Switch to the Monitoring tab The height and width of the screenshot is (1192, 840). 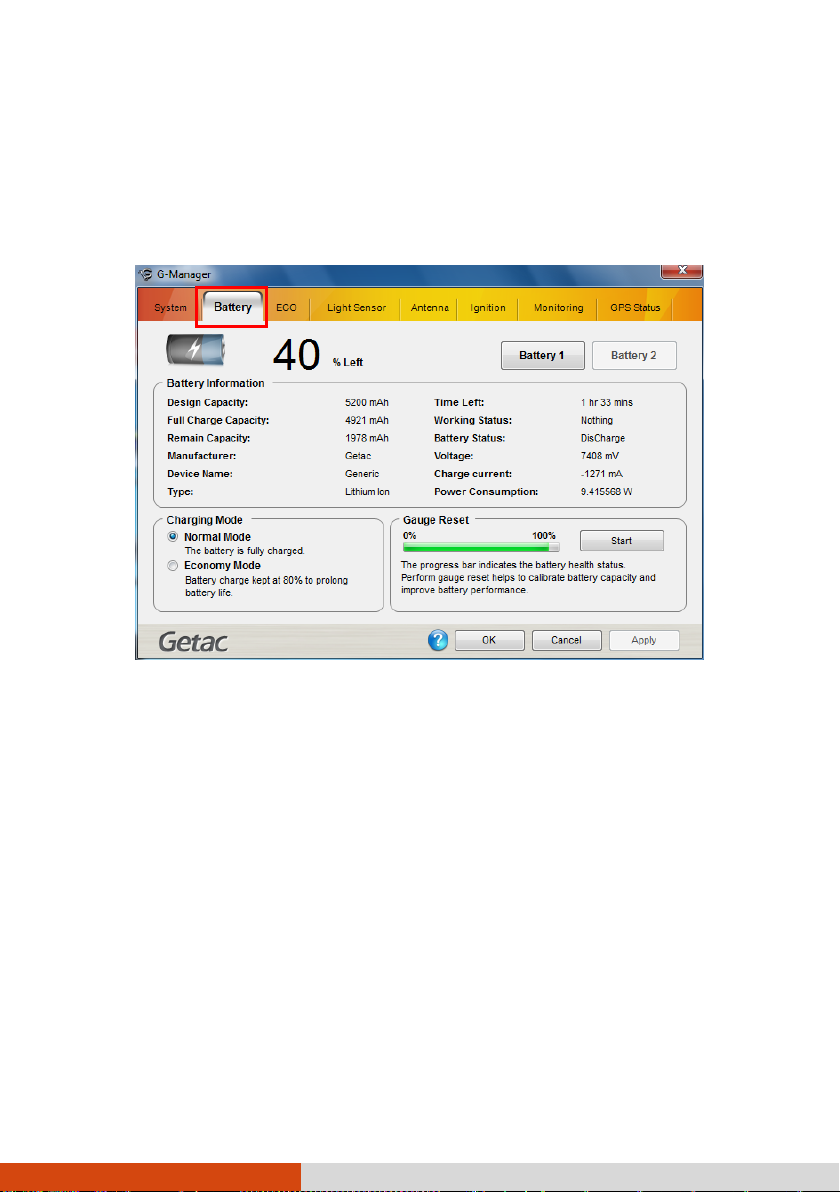coord(559,308)
